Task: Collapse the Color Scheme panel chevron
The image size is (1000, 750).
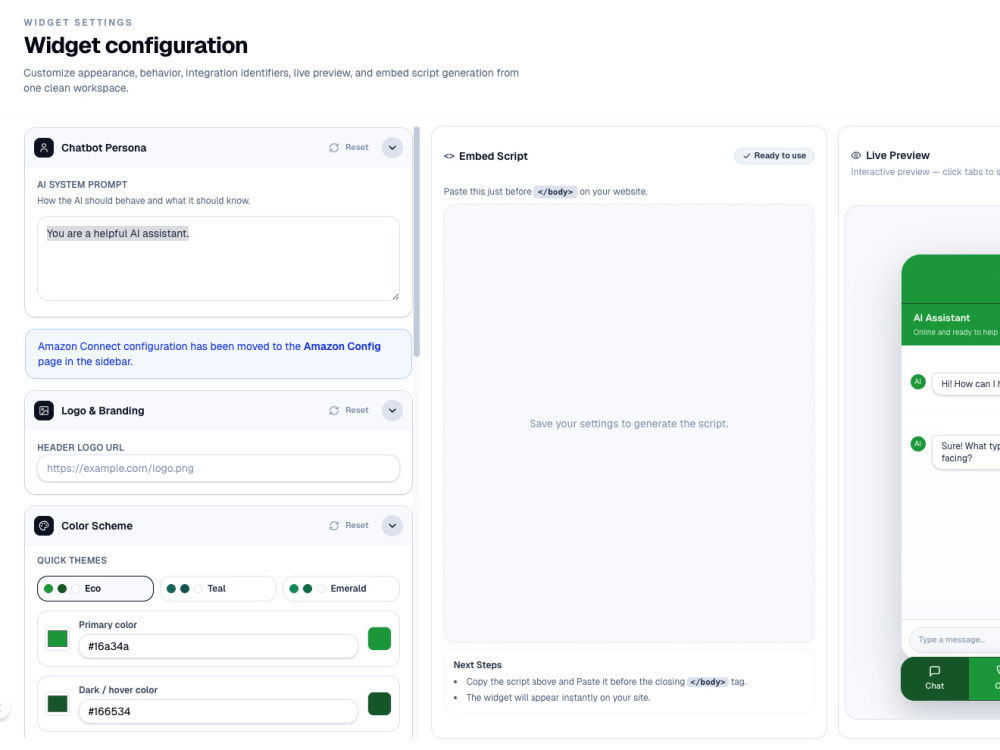Action: (392, 526)
